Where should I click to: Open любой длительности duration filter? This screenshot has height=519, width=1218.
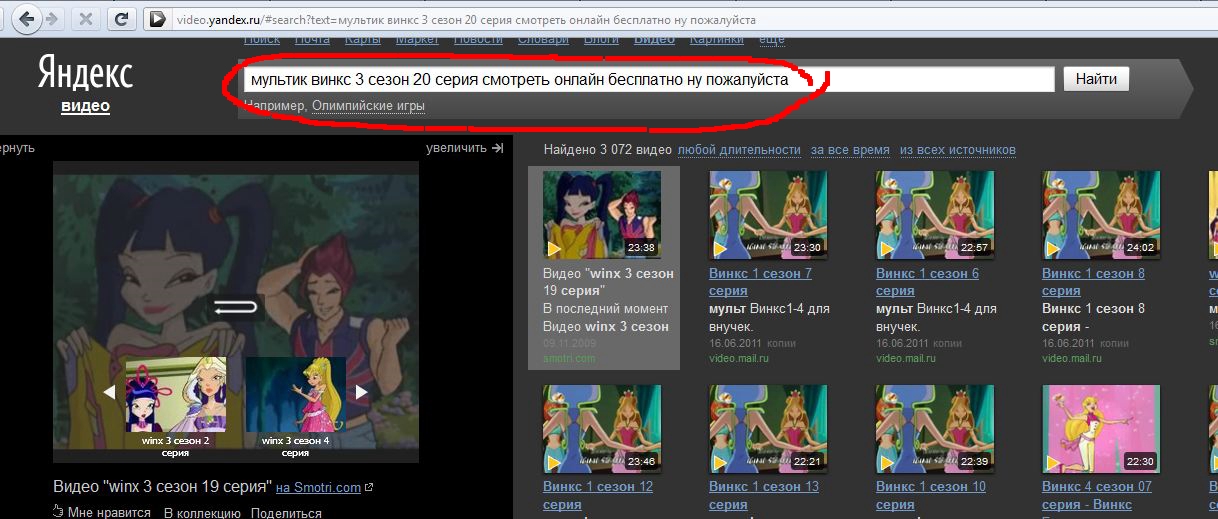click(x=739, y=149)
